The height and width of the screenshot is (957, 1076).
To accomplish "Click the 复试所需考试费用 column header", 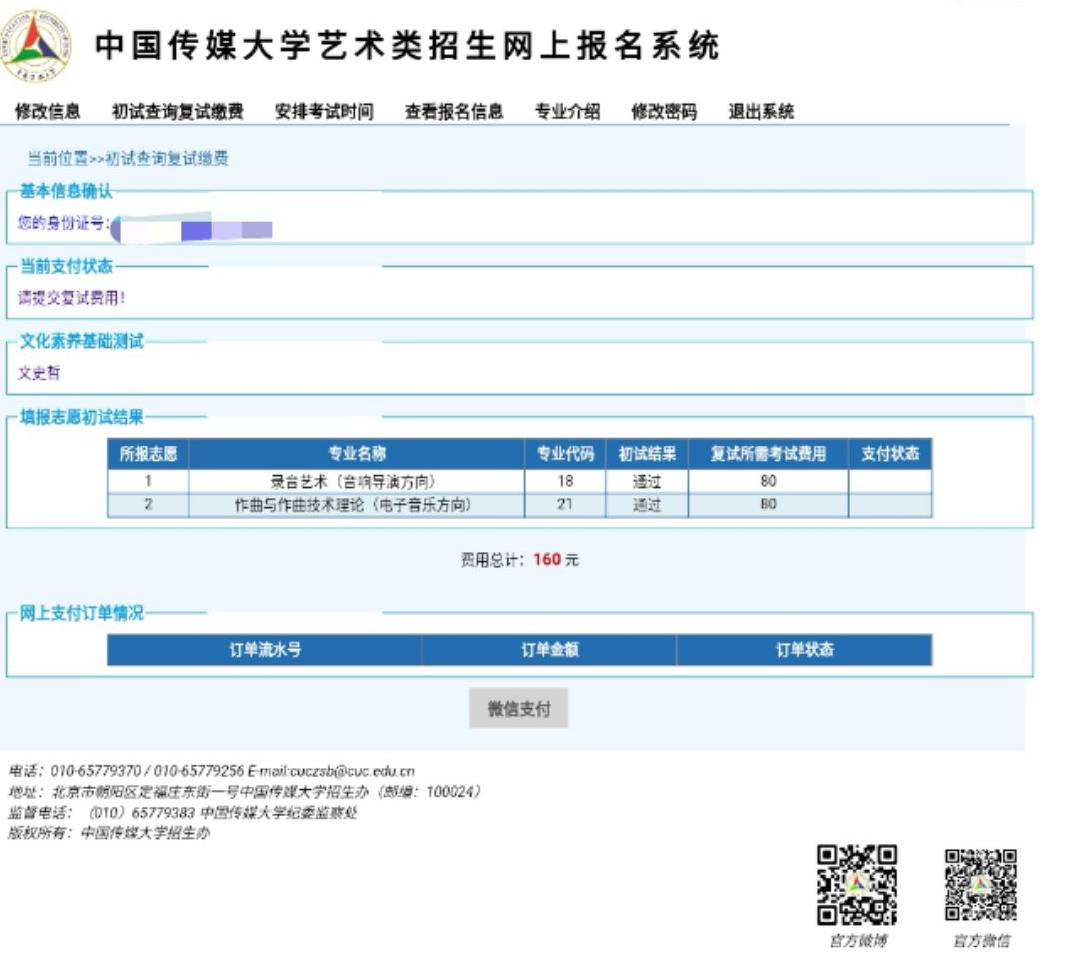I will click(768, 453).
